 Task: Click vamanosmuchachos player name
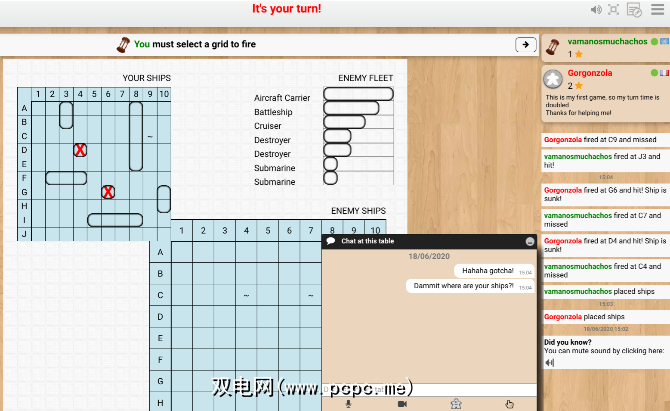pyautogui.click(x=607, y=41)
